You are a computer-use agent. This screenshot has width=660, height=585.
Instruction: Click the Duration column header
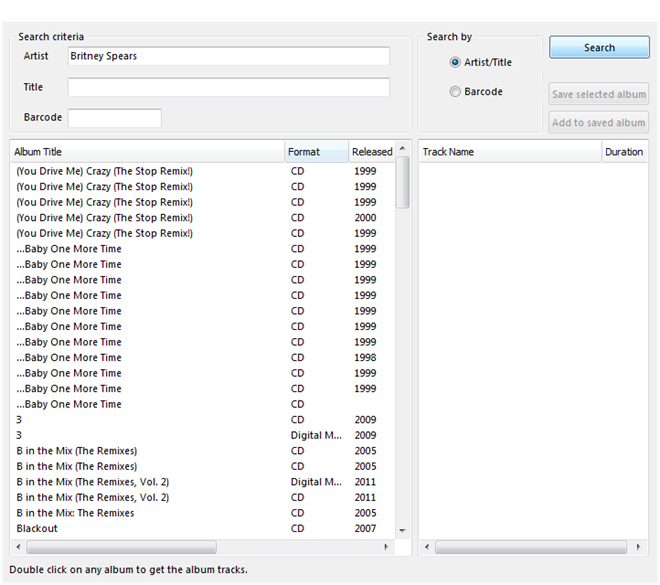(x=624, y=152)
